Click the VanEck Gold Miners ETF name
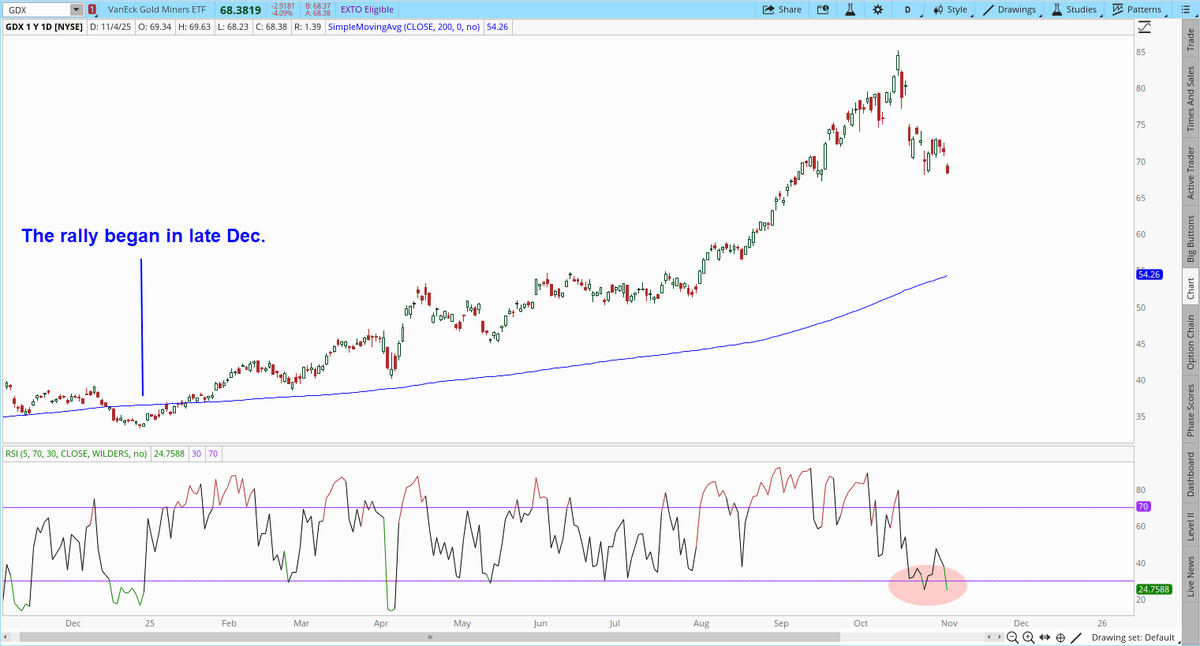The height and width of the screenshot is (646, 1200). tap(159, 10)
